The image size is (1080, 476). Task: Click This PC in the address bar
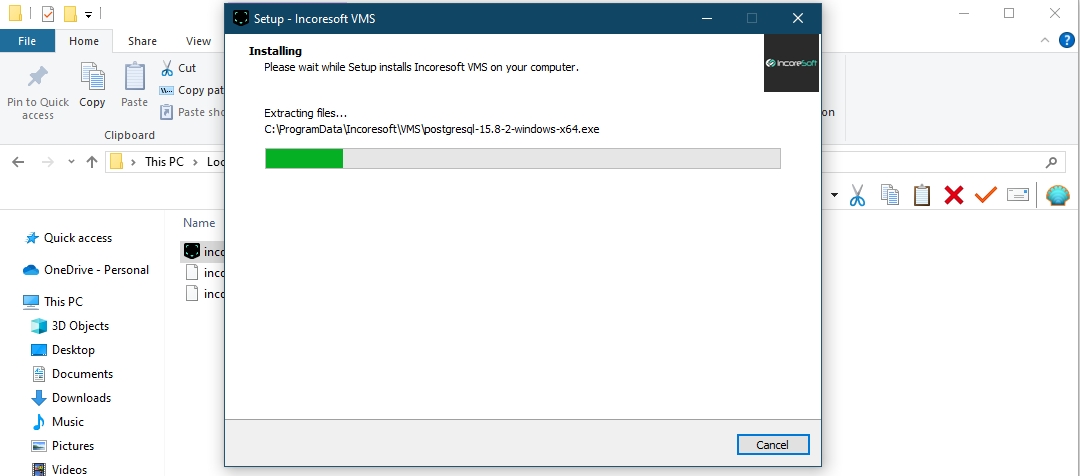164,162
